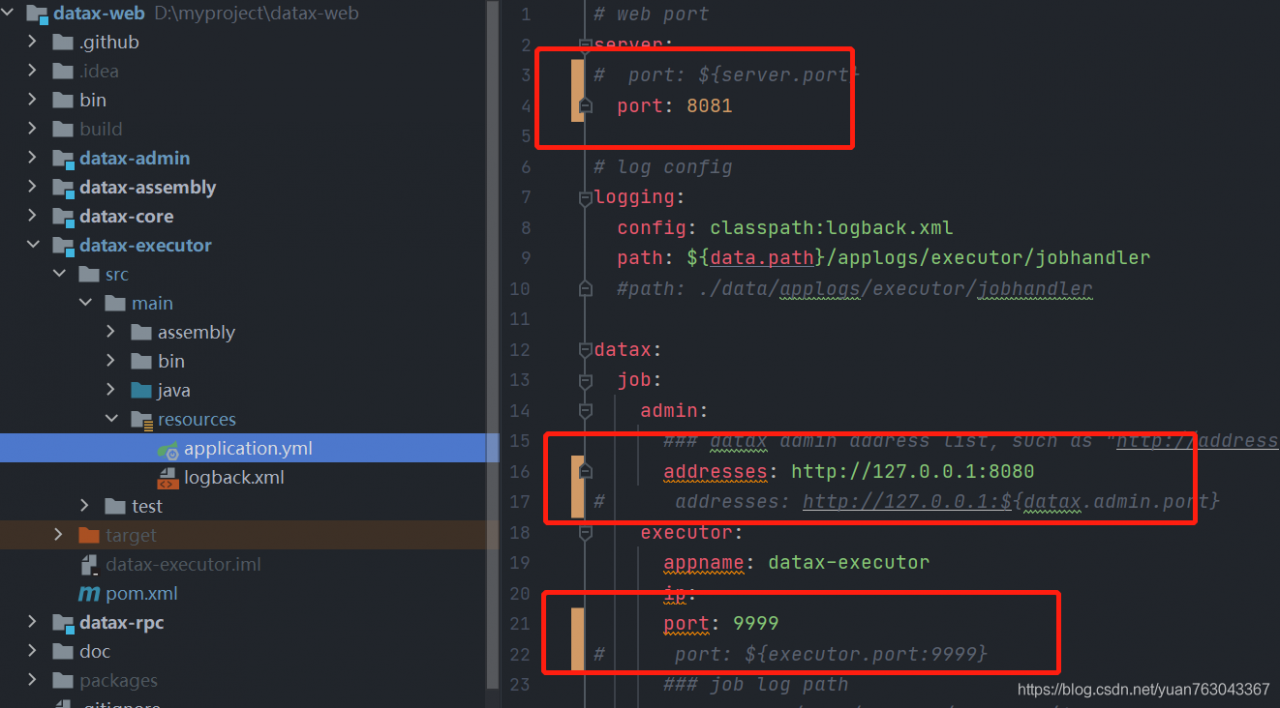
Task: Expand the datax-rpc module chevron
Action: pos(33,622)
